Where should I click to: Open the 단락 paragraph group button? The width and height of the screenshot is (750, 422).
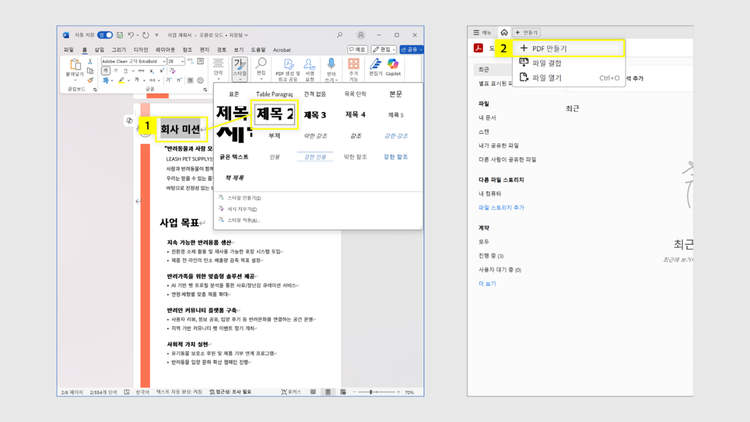(x=219, y=67)
